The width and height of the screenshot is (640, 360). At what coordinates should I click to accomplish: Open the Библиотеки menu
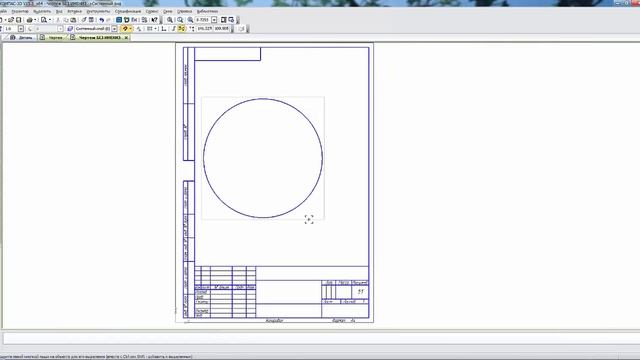tap(207, 11)
